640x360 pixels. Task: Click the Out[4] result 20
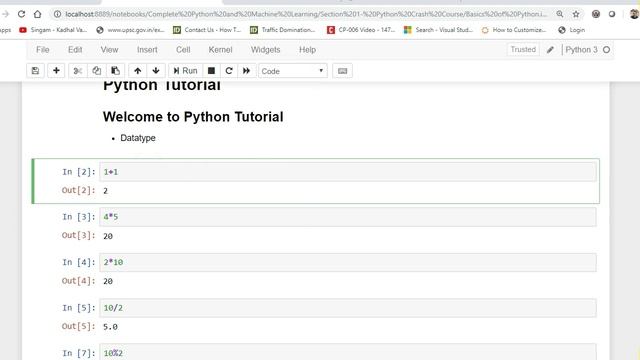point(108,281)
